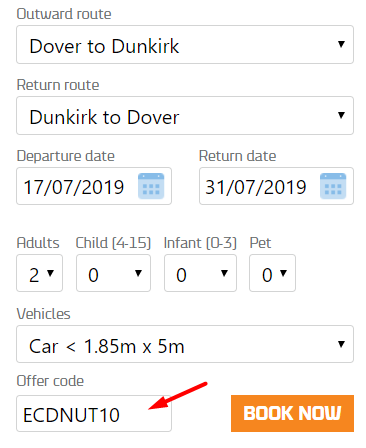Click the Vehicles label

pos(44,314)
